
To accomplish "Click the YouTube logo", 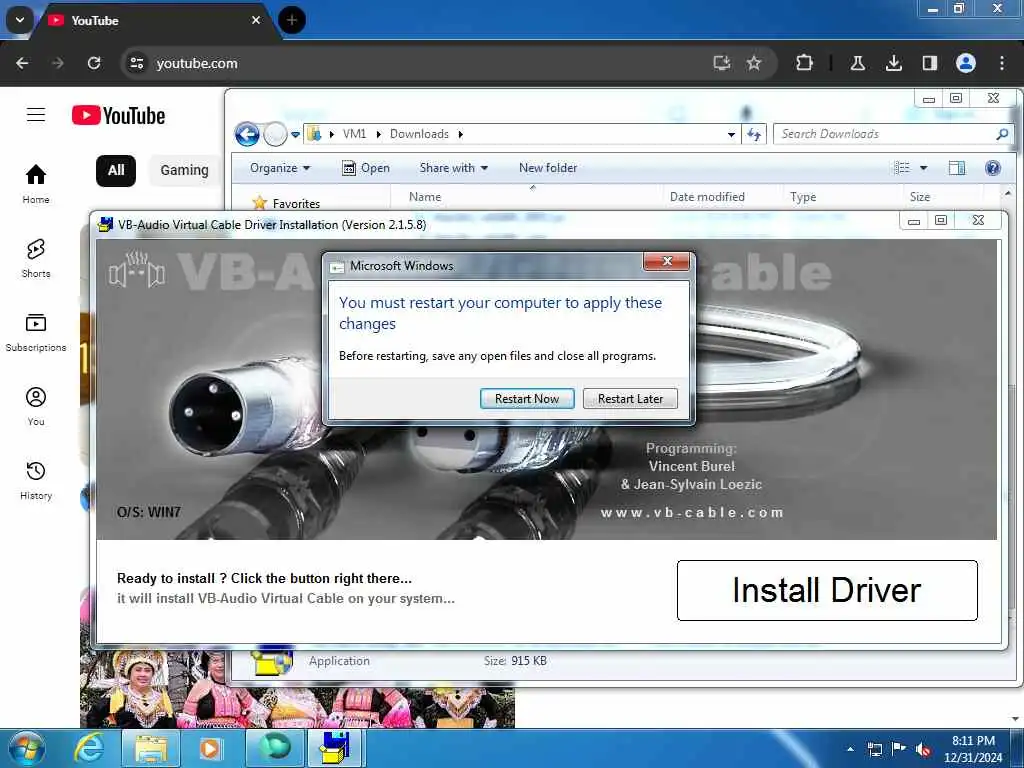I will coord(119,116).
